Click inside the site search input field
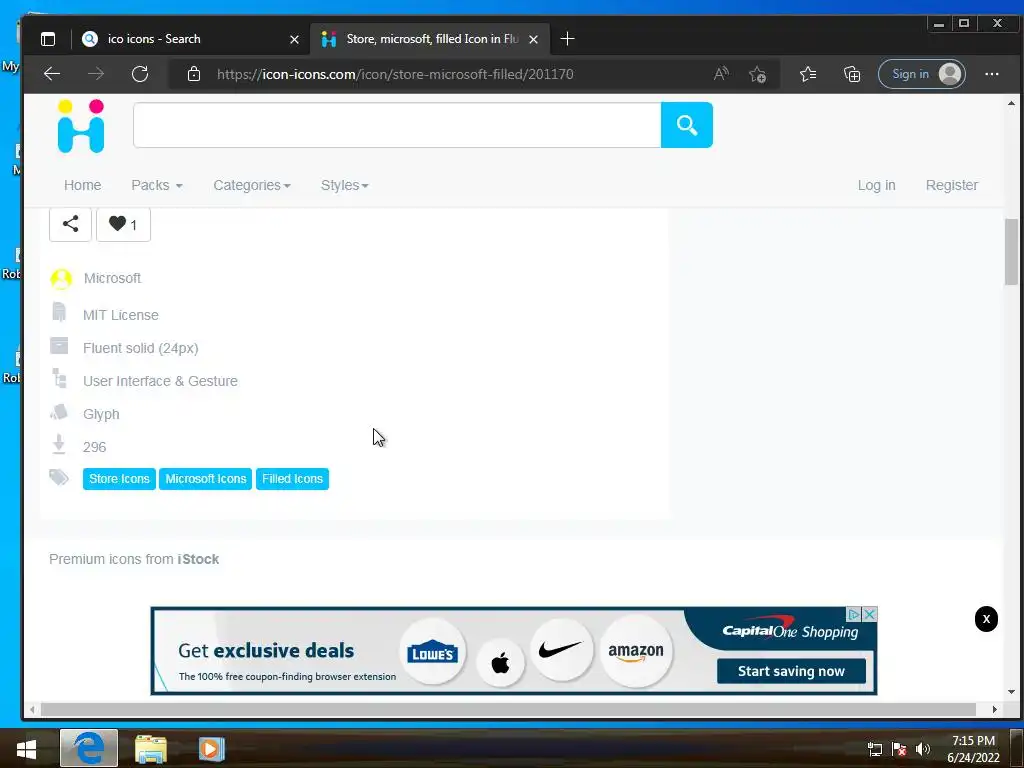This screenshot has width=1024, height=768. [397, 125]
